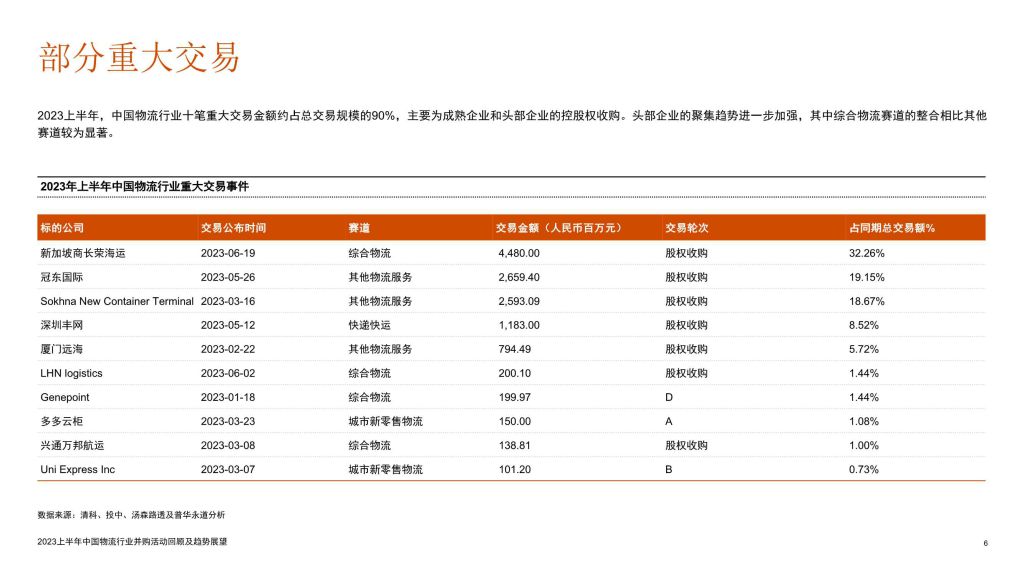Click column header 交易金额（人民币百万元）
Image resolution: width=1024 pixels, height=576 pixels.
[x=558, y=228]
